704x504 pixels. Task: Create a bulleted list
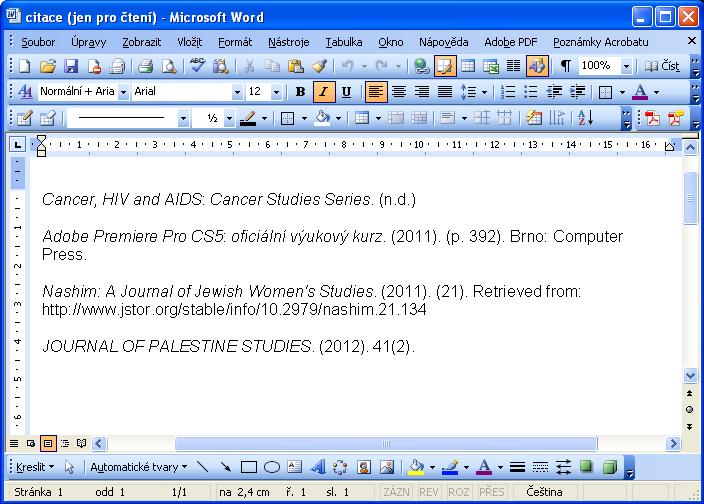(x=531, y=92)
